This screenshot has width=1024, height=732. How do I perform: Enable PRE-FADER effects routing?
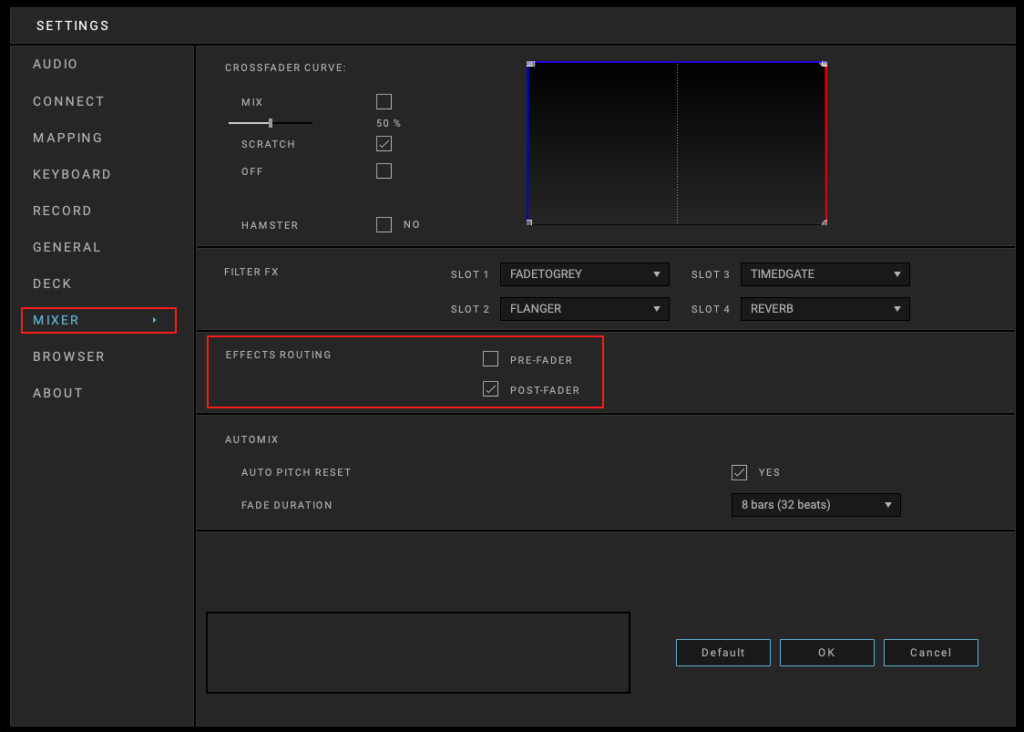(491, 359)
